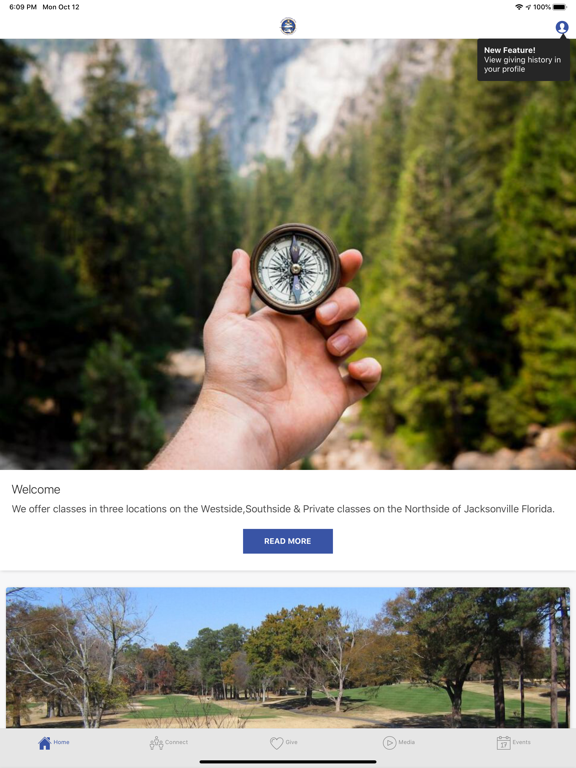
Task: Open the compass hero image
Action: point(288,254)
